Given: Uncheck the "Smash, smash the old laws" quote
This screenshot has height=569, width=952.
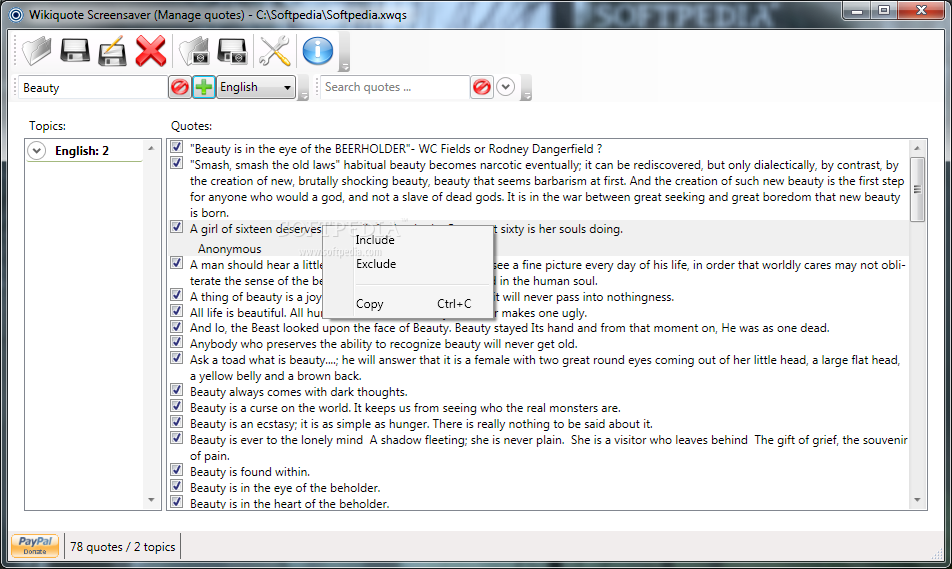Looking at the screenshot, I should click(x=177, y=163).
